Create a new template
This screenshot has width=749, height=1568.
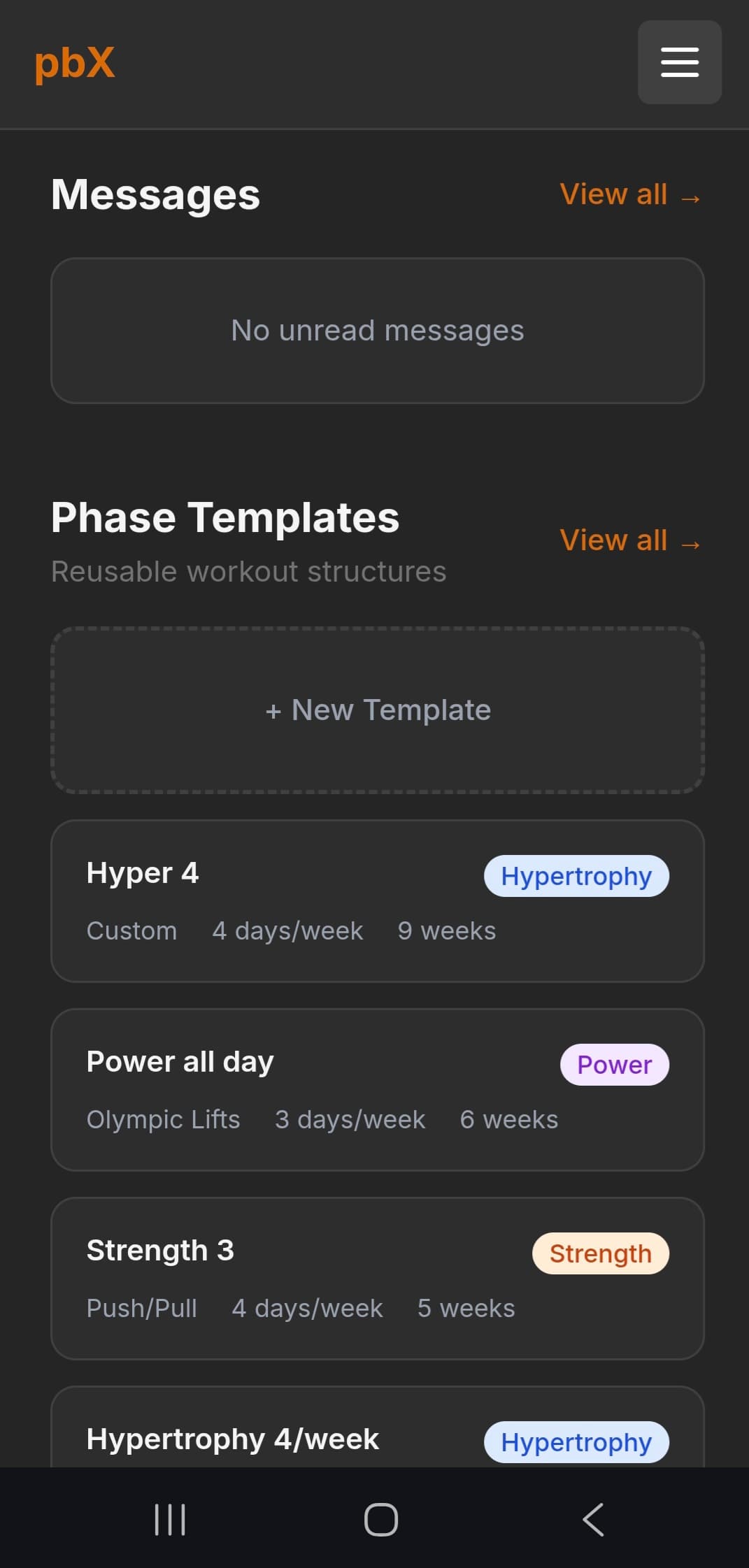pos(378,710)
